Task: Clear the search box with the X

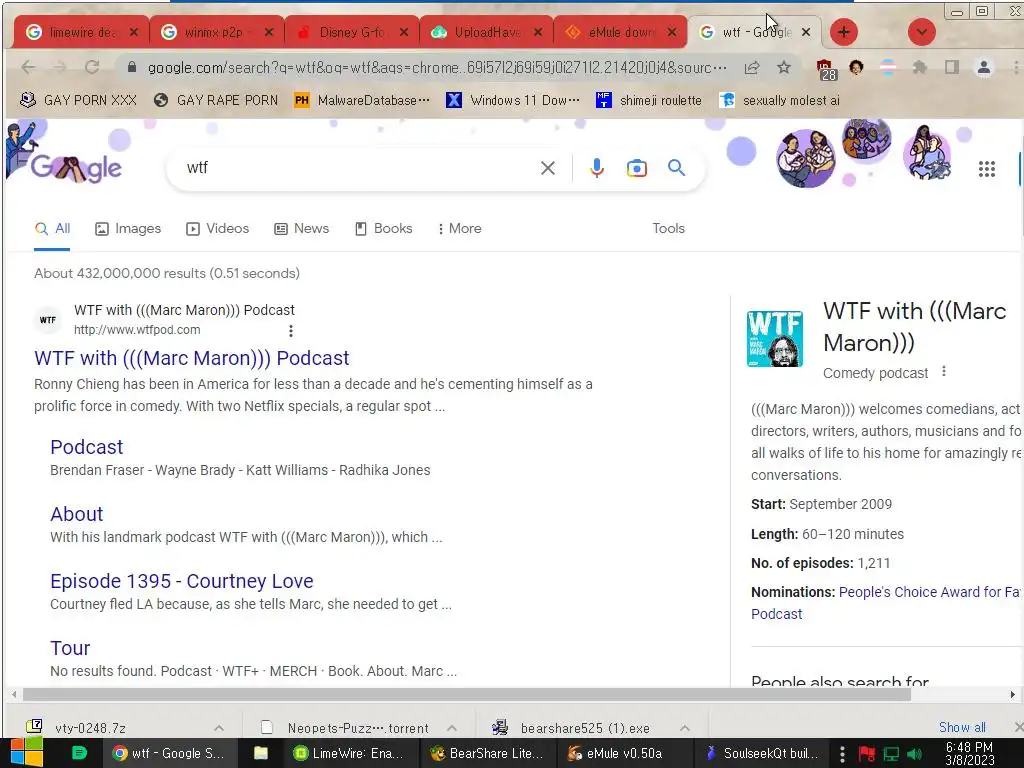Action: [548, 168]
